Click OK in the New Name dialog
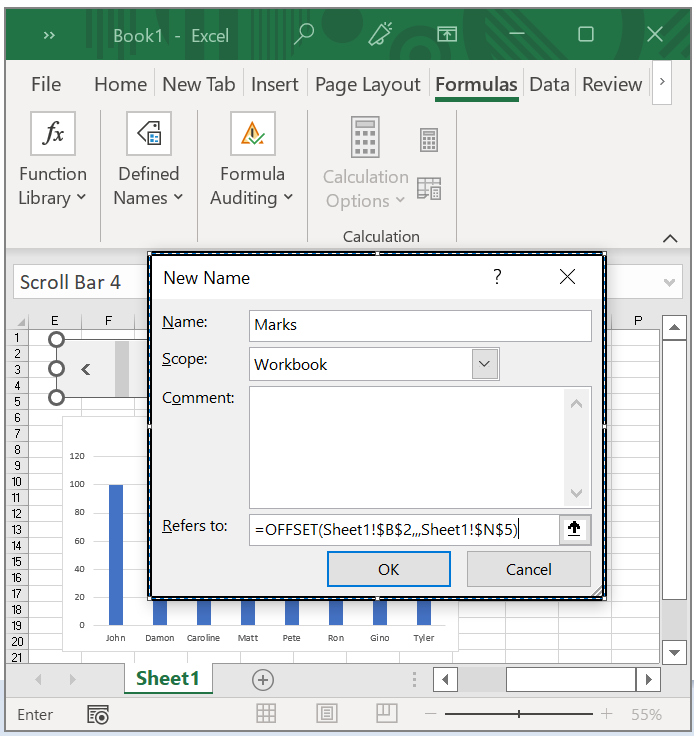This screenshot has width=694, height=736. pos(389,569)
